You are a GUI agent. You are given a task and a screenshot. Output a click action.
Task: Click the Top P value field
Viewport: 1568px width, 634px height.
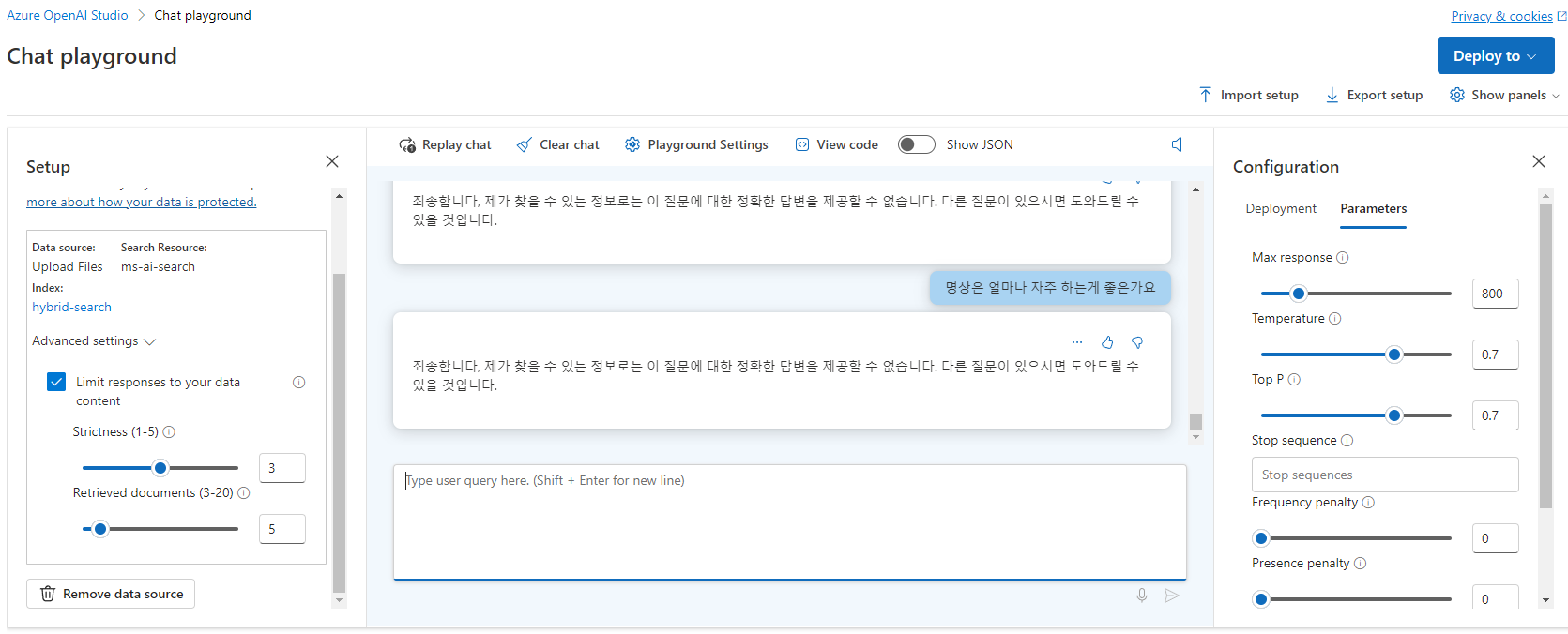1495,415
